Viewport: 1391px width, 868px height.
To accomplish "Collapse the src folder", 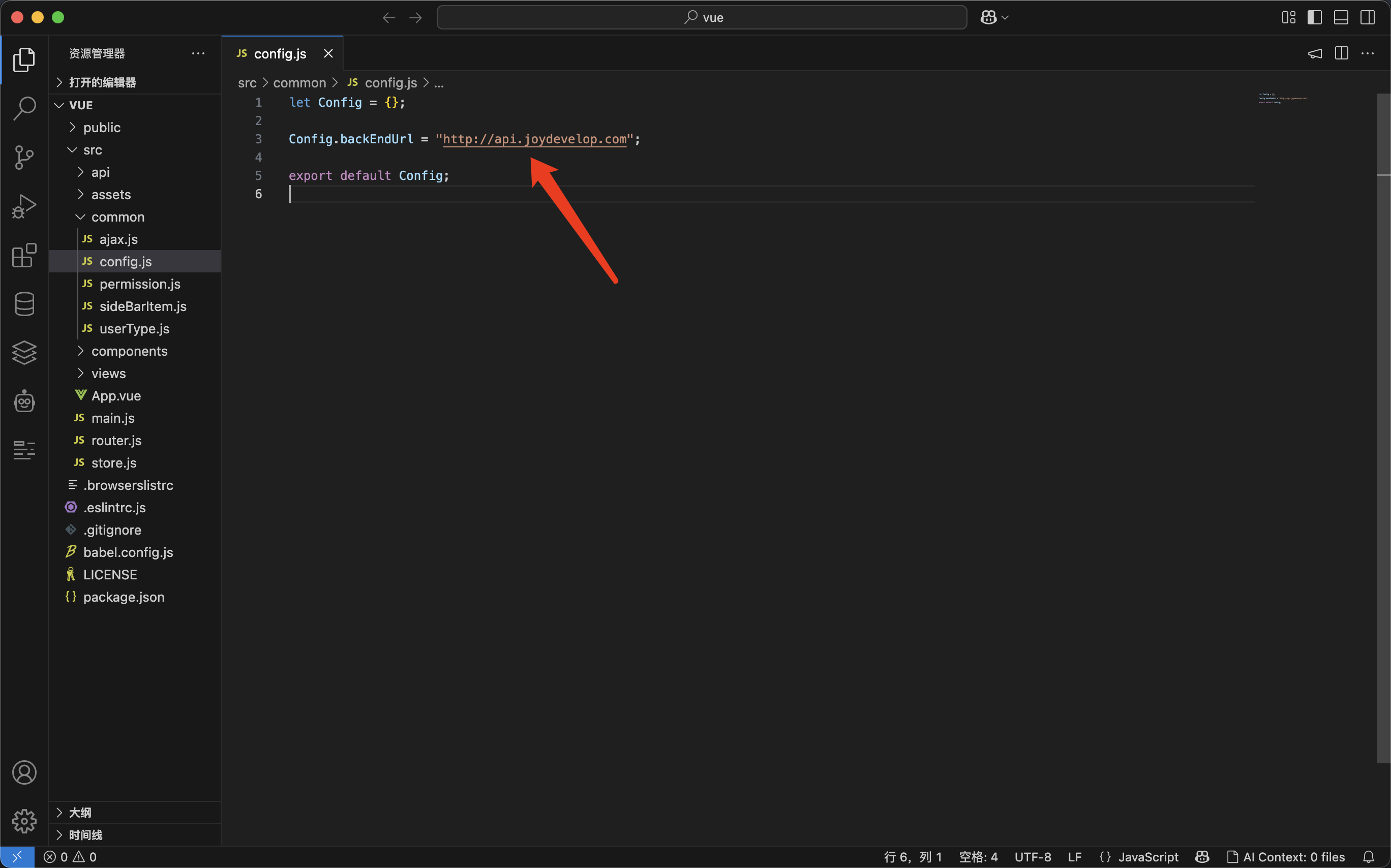I will tap(135, 150).
